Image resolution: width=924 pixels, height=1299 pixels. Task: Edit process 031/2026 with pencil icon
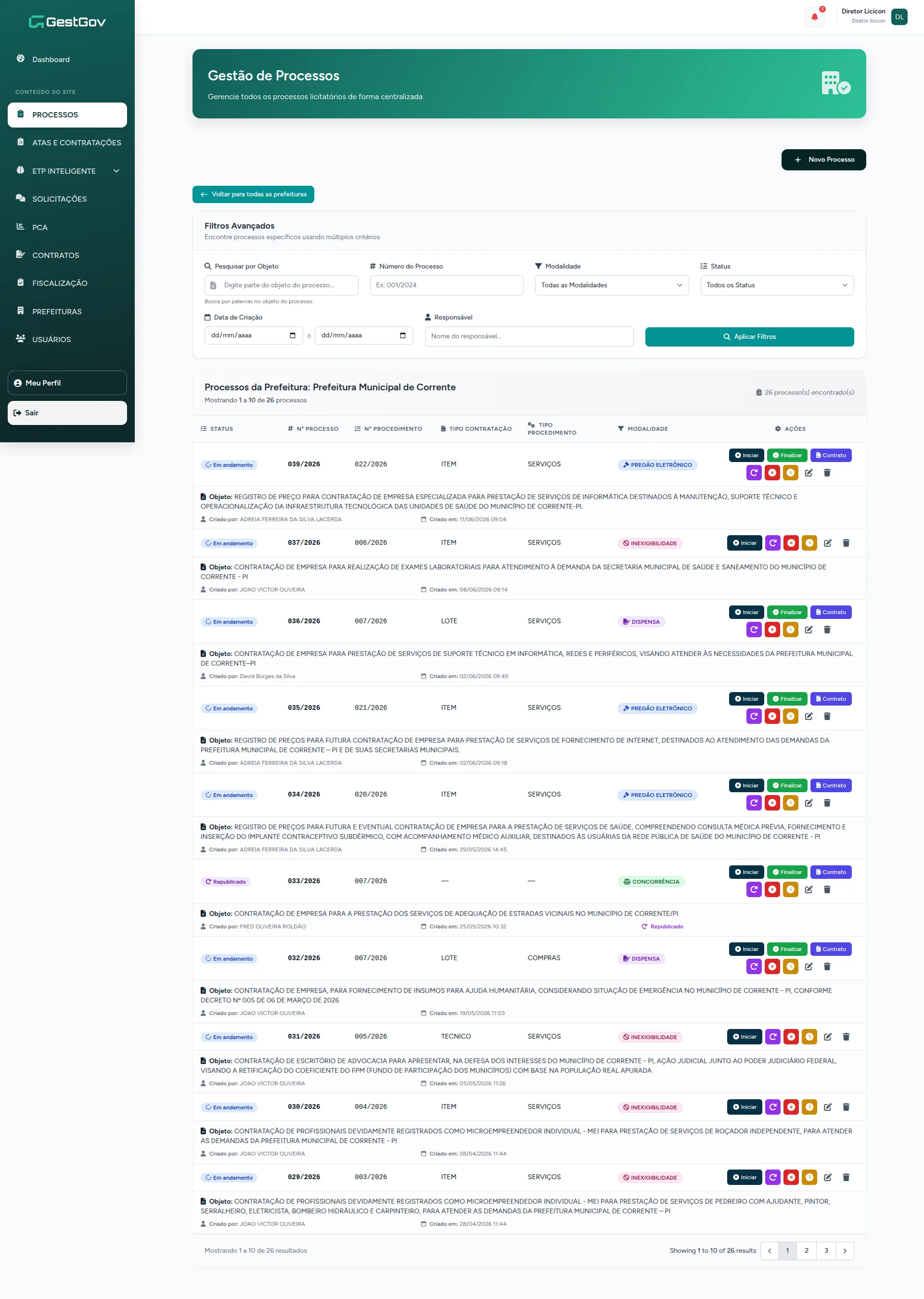(x=827, y=1036)
